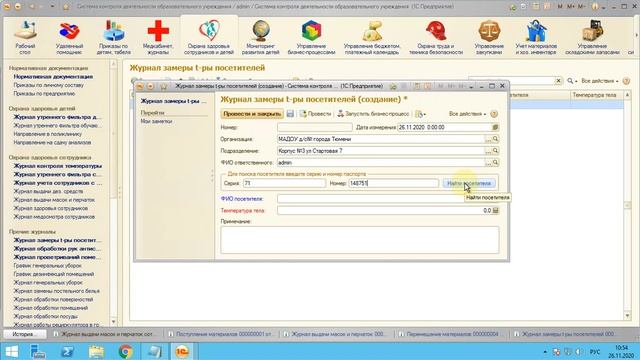This screenshot has width=640, height=360.
Task: Open selection button of ФИО ответственного
Action: 488,163
